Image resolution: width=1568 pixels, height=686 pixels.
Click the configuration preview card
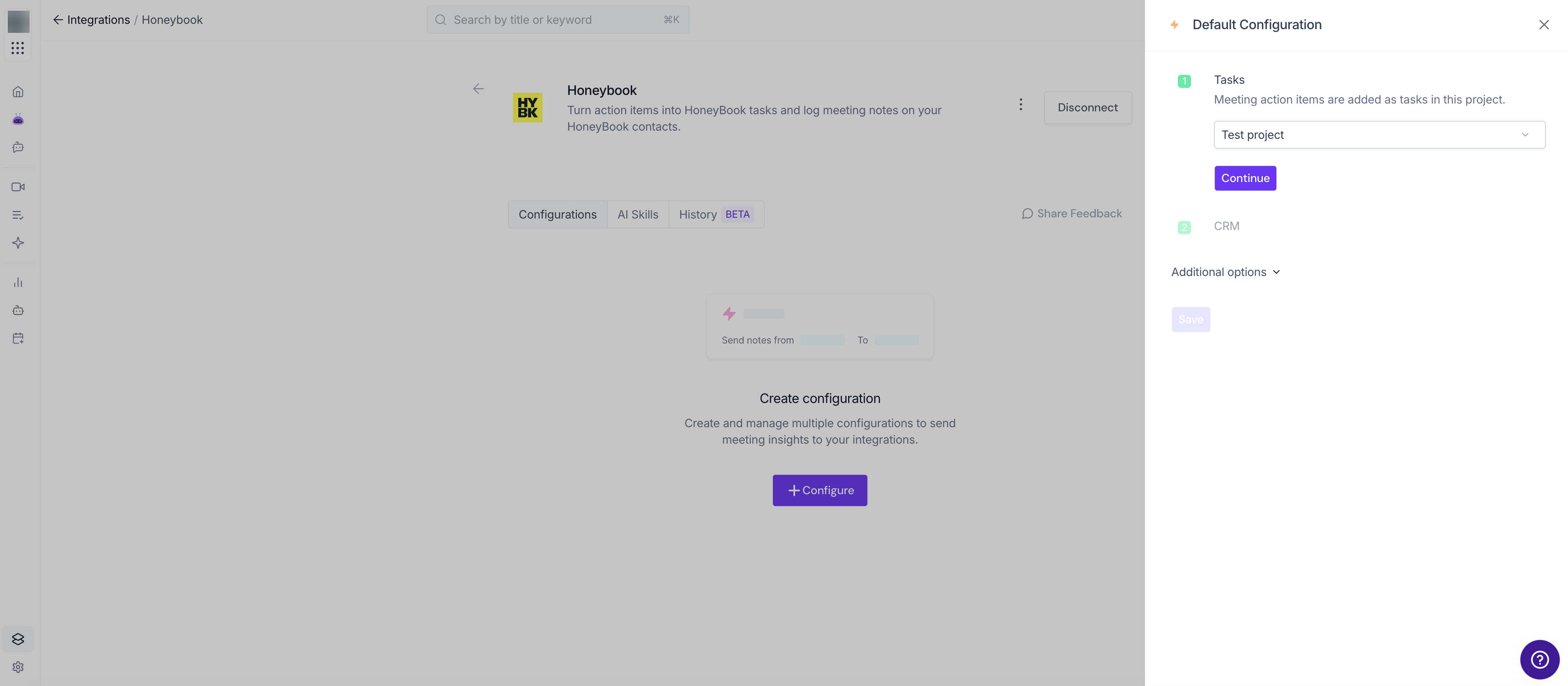[819, 327]
